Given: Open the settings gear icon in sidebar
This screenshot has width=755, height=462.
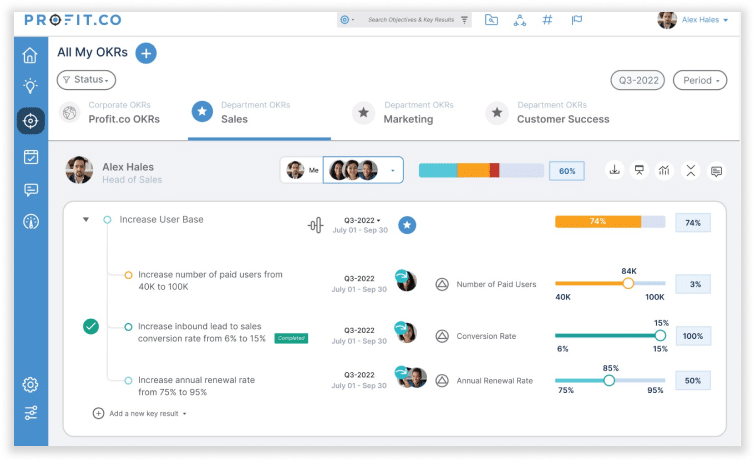Looking at the screenshot, I should click(30, 384).
